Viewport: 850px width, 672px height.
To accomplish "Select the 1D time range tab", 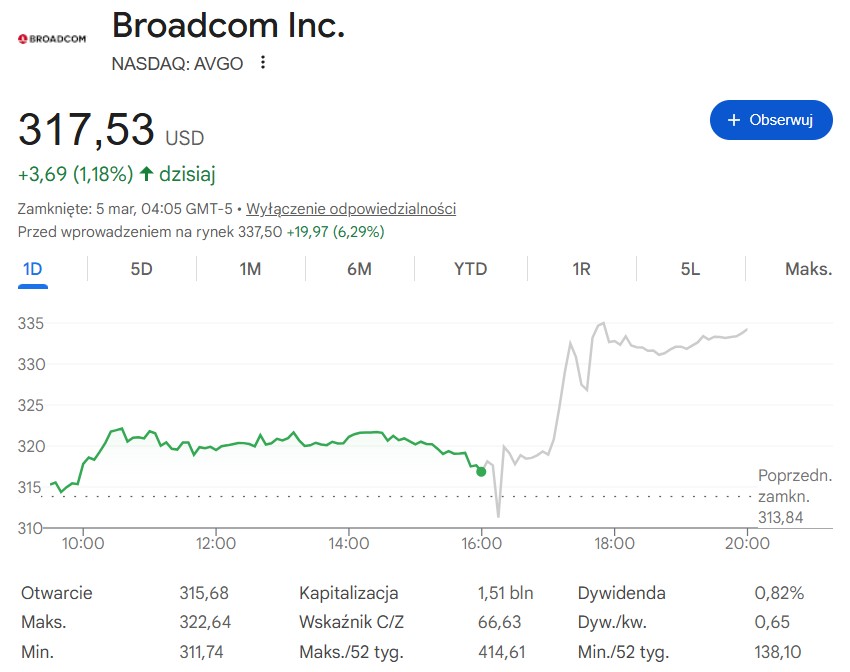I will (x=33, y=269).
